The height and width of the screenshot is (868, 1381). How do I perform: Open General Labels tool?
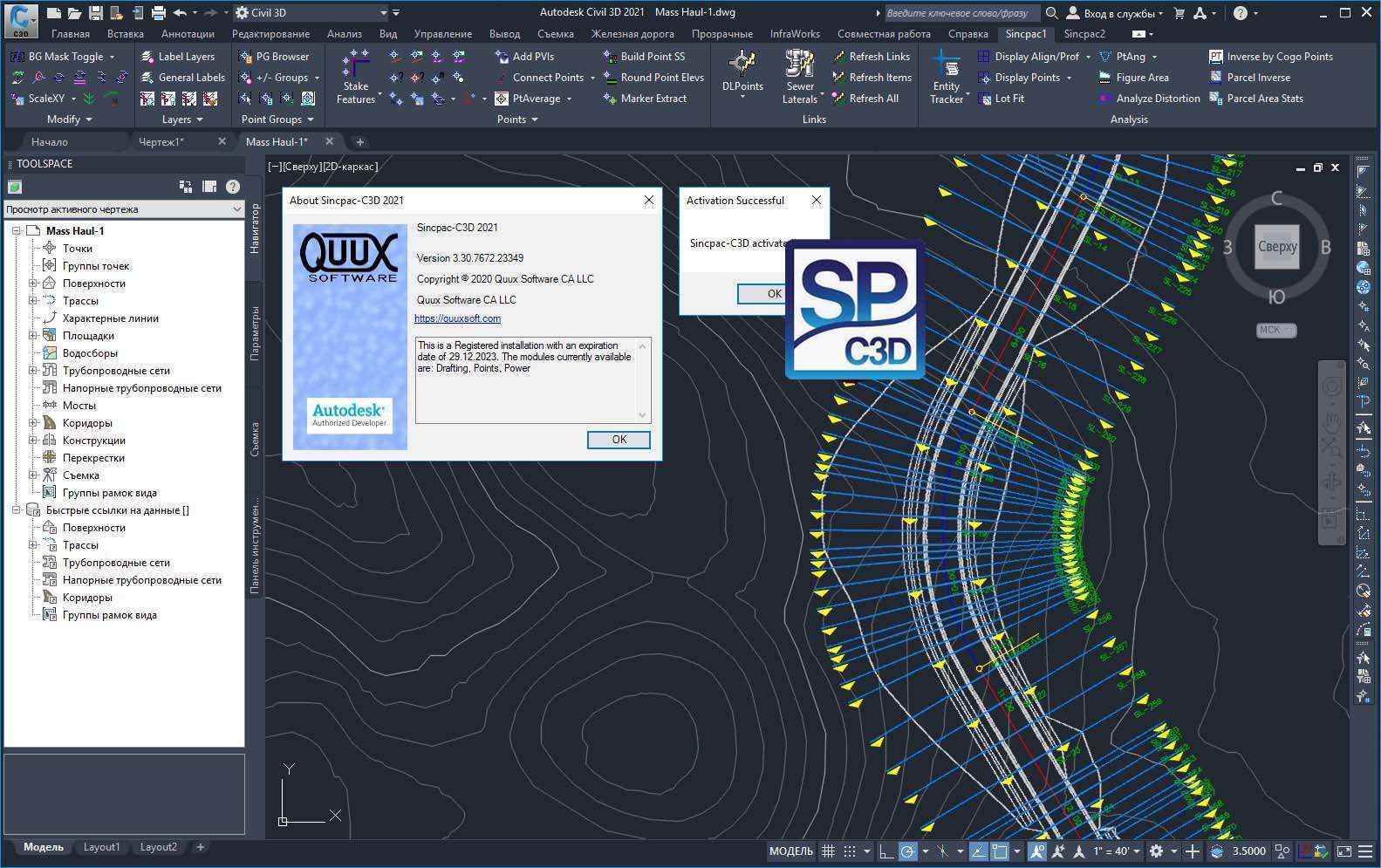click(183, 77)
